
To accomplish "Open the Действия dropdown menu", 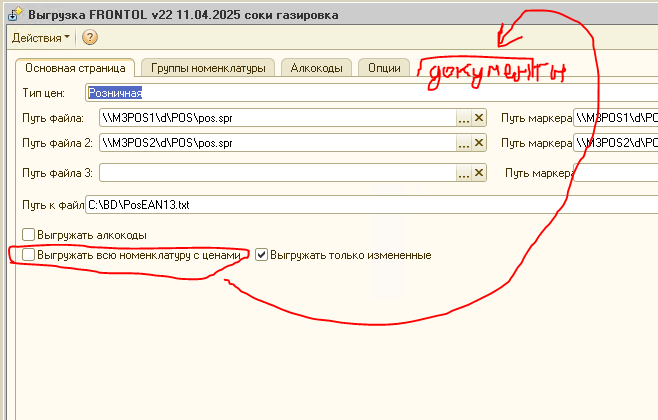I will [40, 37].
